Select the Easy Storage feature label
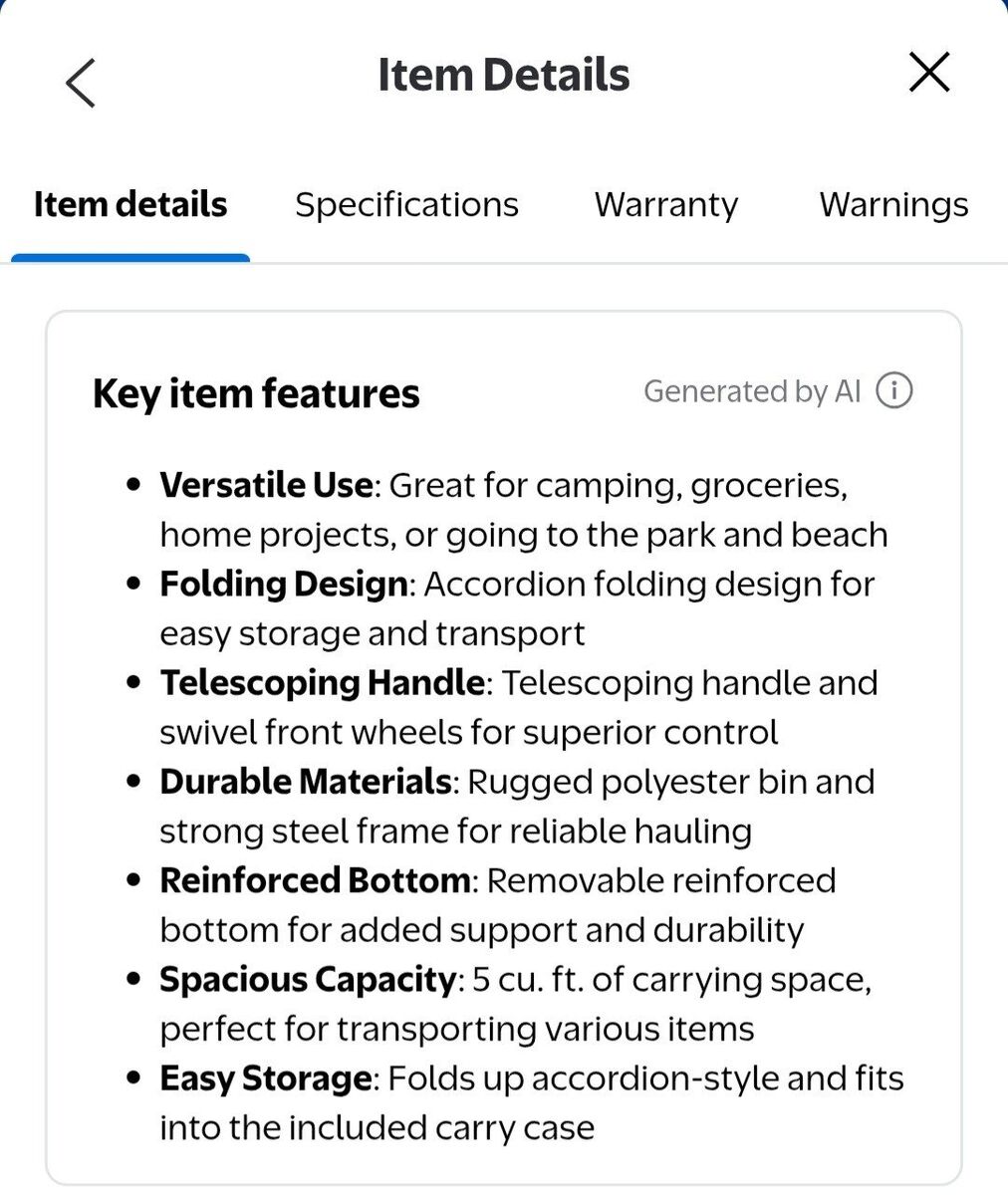The image size is (1008, 1195). [266, 1078]
